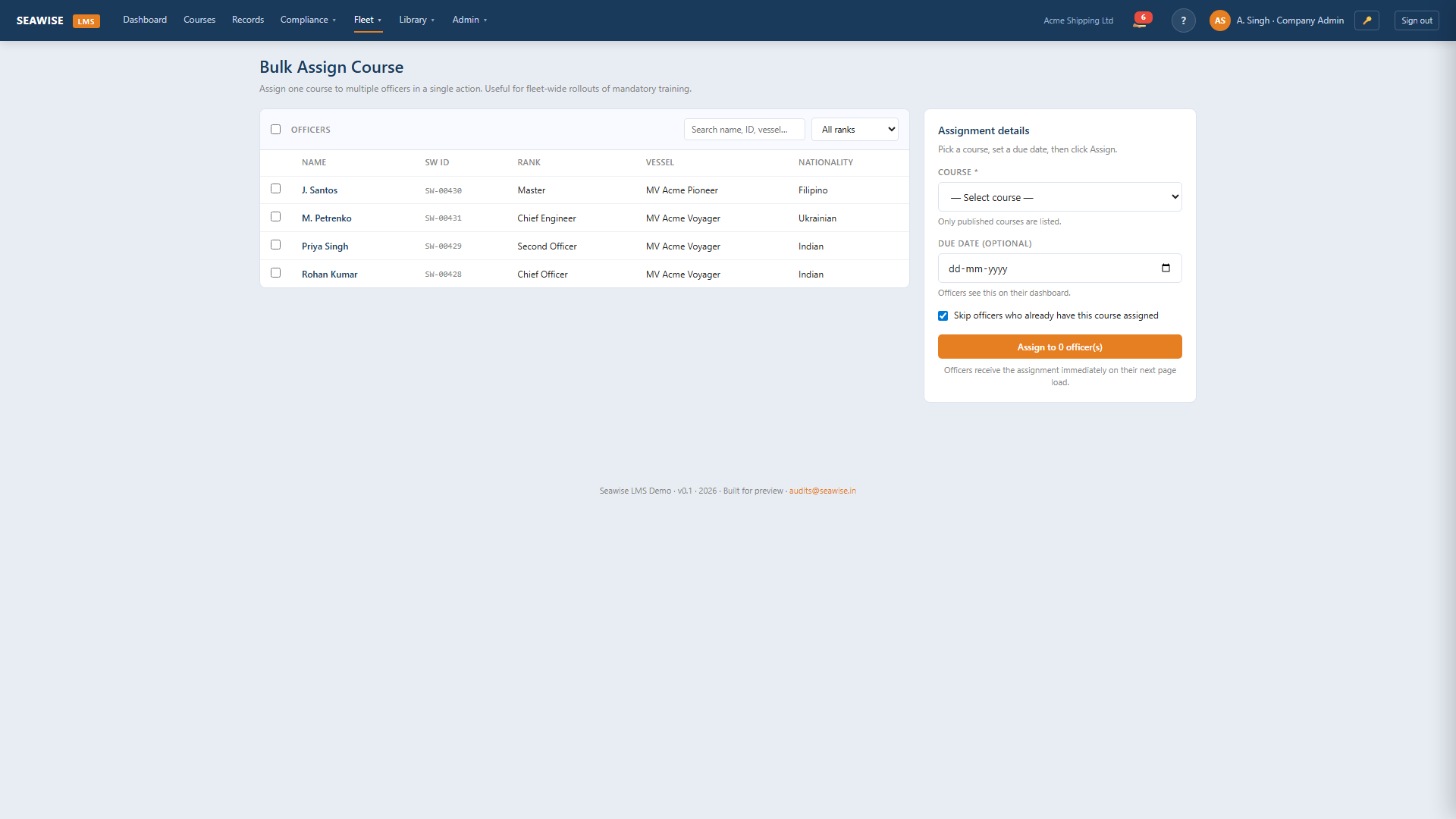
Task: Click SW-00430 ID cell
Action: click(x=443, y=191)
